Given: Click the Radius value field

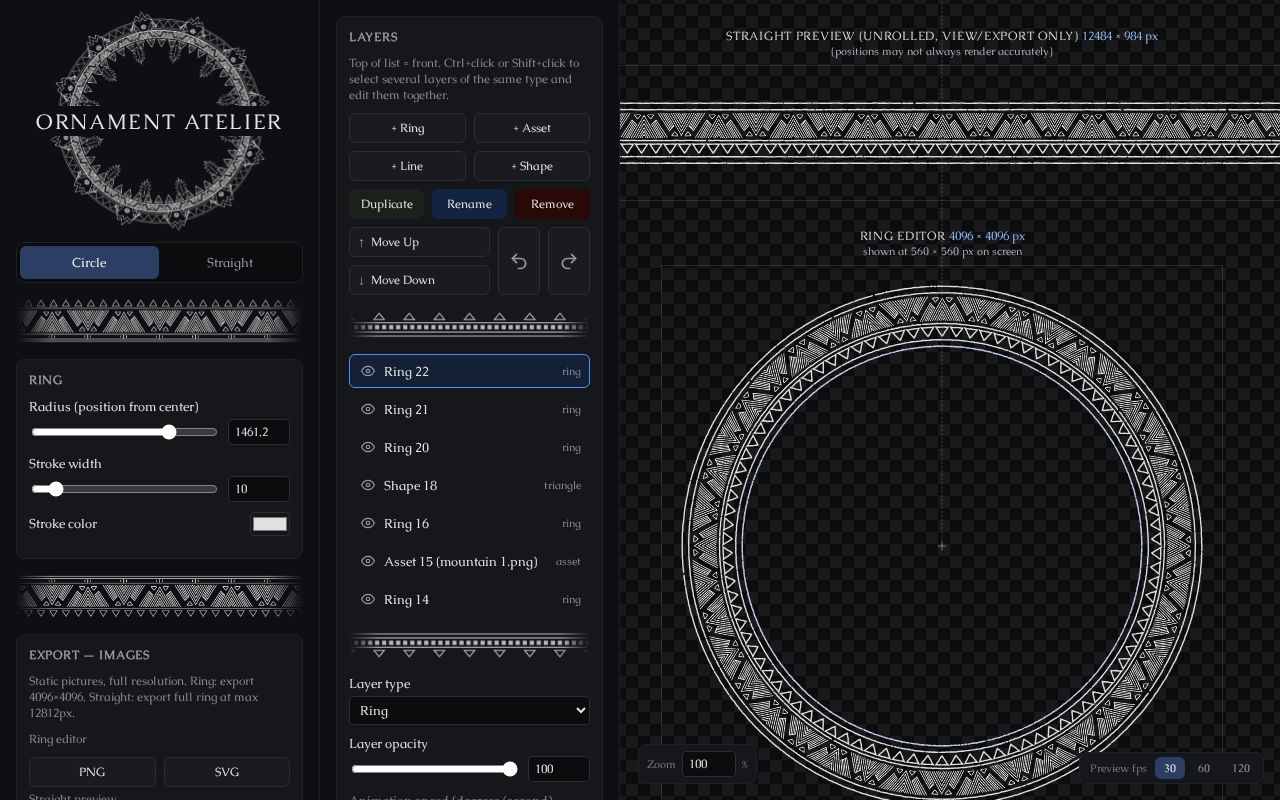Looking at the screenshot, I should tap(259, 432).
